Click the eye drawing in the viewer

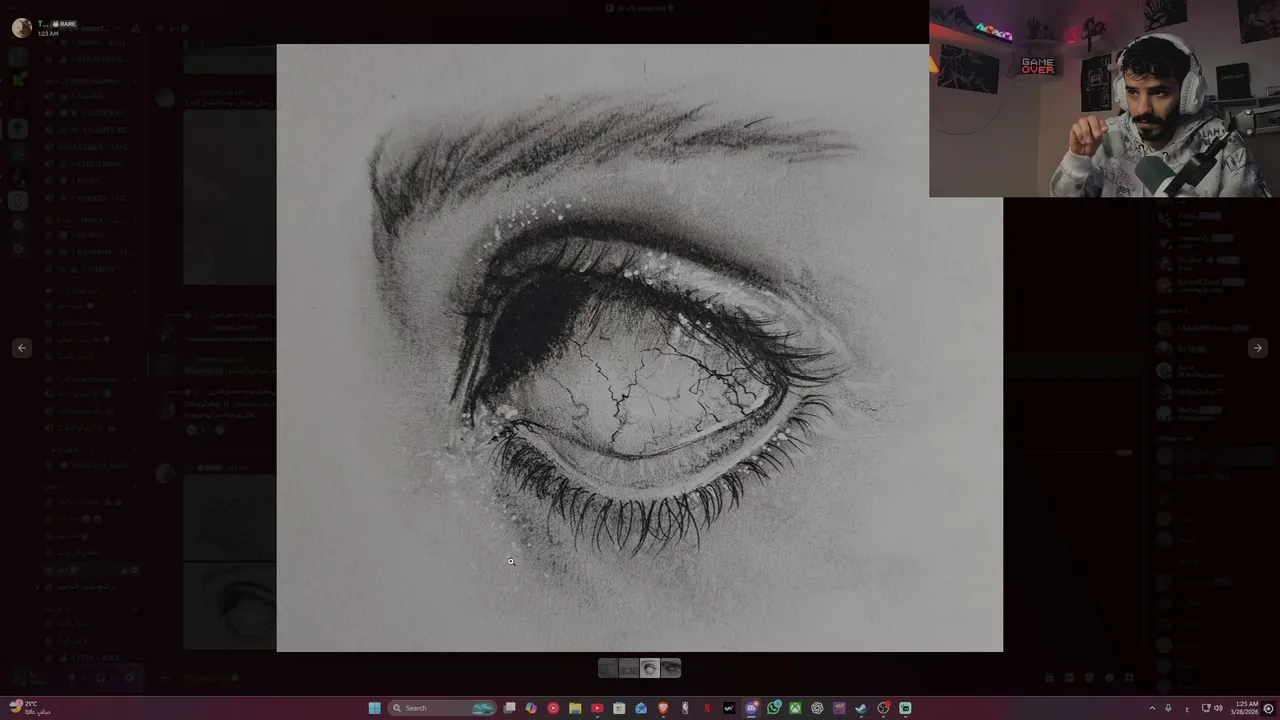point(640,348)
